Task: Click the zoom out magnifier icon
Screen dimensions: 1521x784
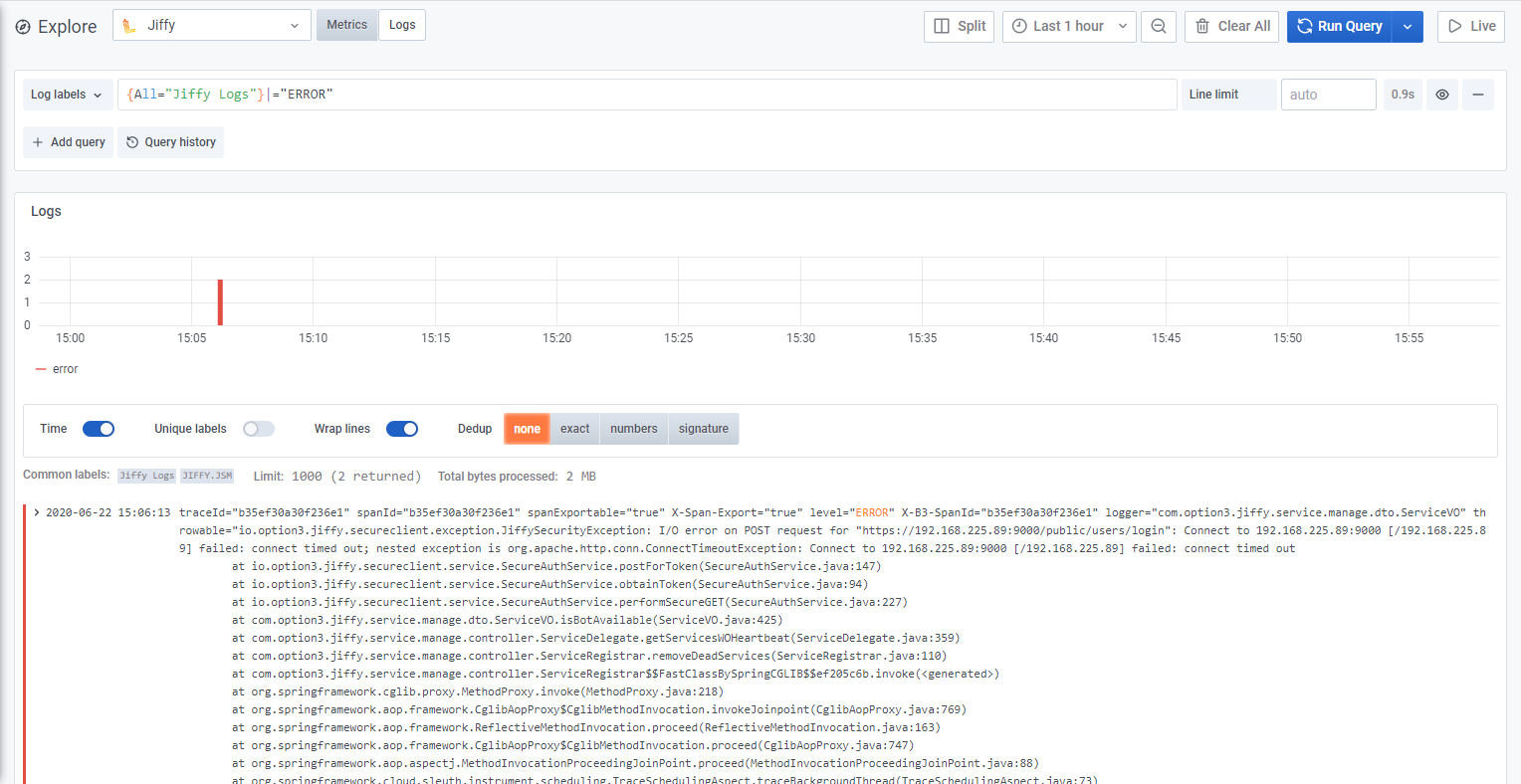Action: 1159,27
